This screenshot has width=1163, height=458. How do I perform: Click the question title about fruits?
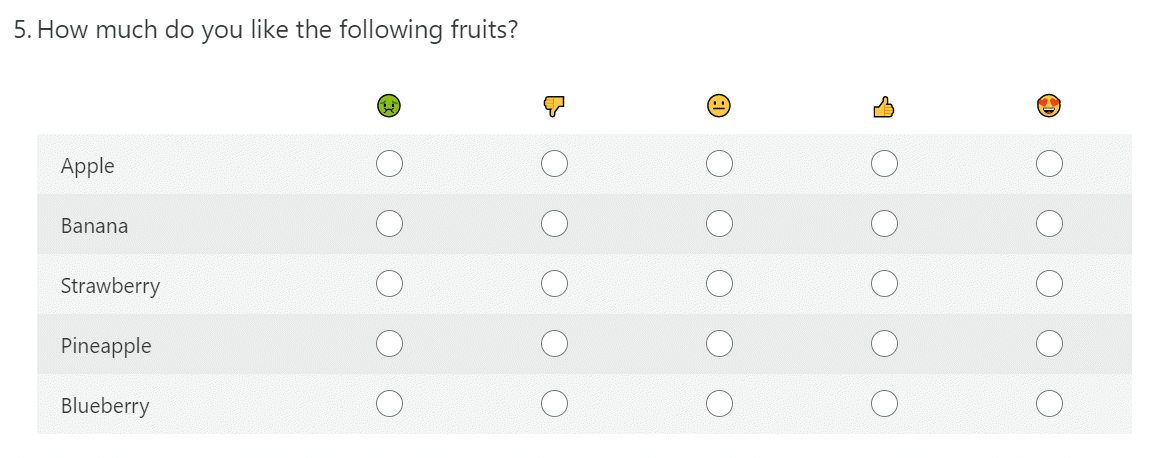click(x=266, y=30)
